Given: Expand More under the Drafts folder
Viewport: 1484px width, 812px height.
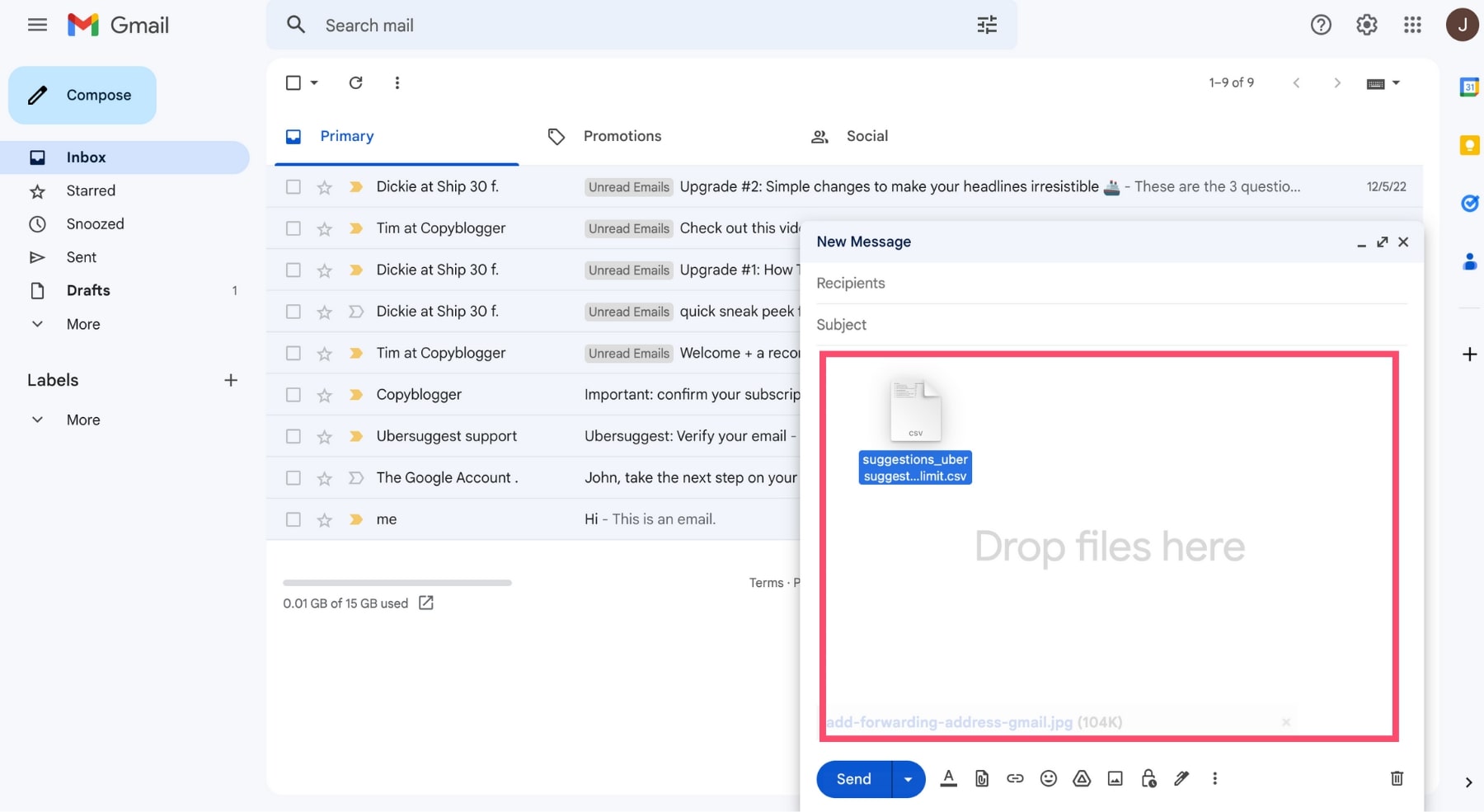Looking at the screenshot, I should pyautogui.click(x=83, y=324).
